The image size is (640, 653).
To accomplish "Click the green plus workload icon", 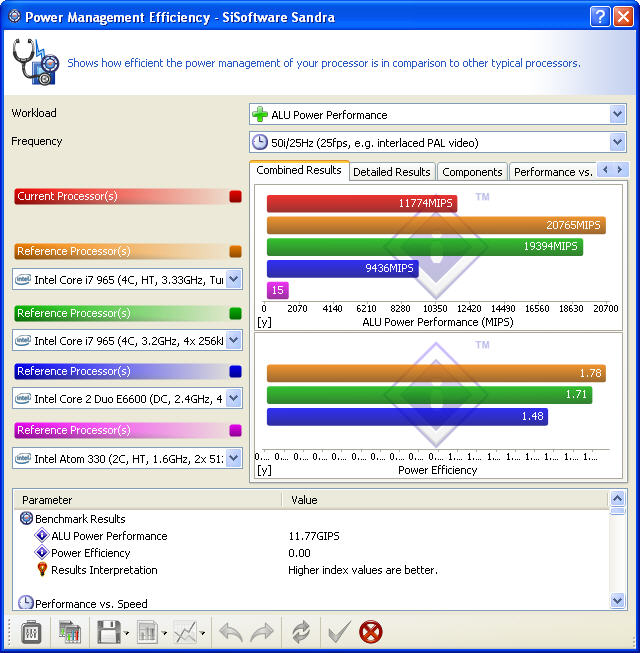I will [x=260, y=114].
